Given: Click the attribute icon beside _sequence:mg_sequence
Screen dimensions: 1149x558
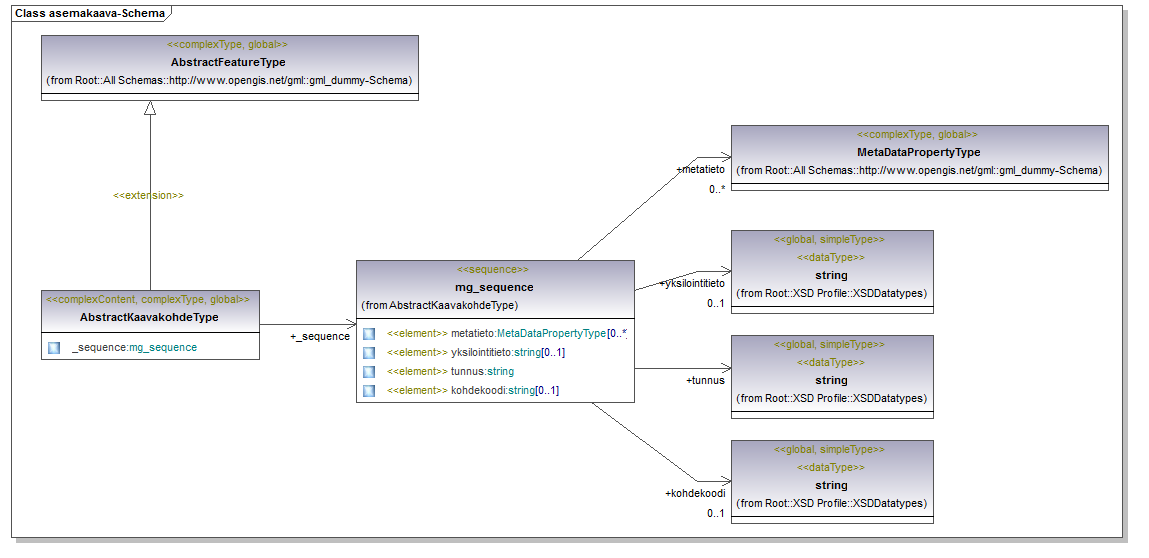Looking at the screenshot, I should pos(54,348).
